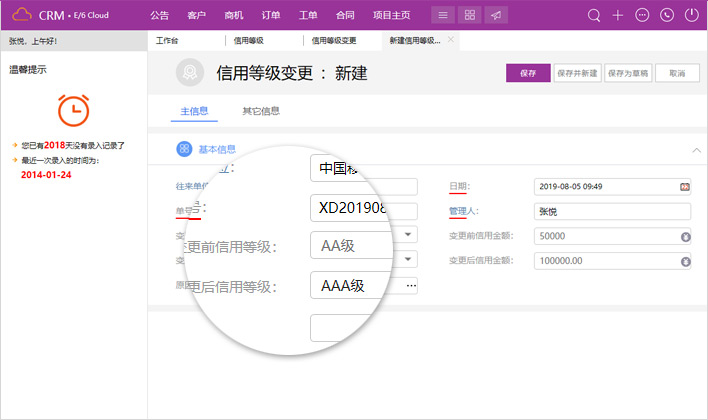Click the paper plane send icon
The width and height of the screenshot is (708, 420).
coord(496,15)
